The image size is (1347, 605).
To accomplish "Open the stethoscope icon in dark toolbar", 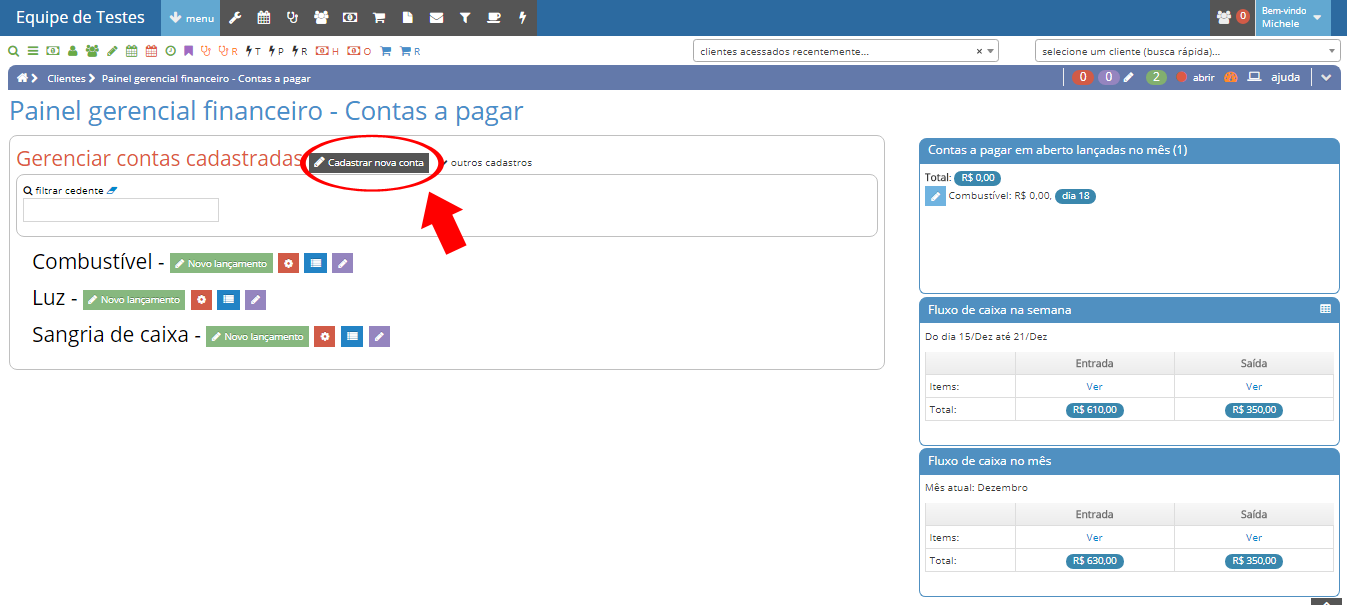I will coord(292,18).
